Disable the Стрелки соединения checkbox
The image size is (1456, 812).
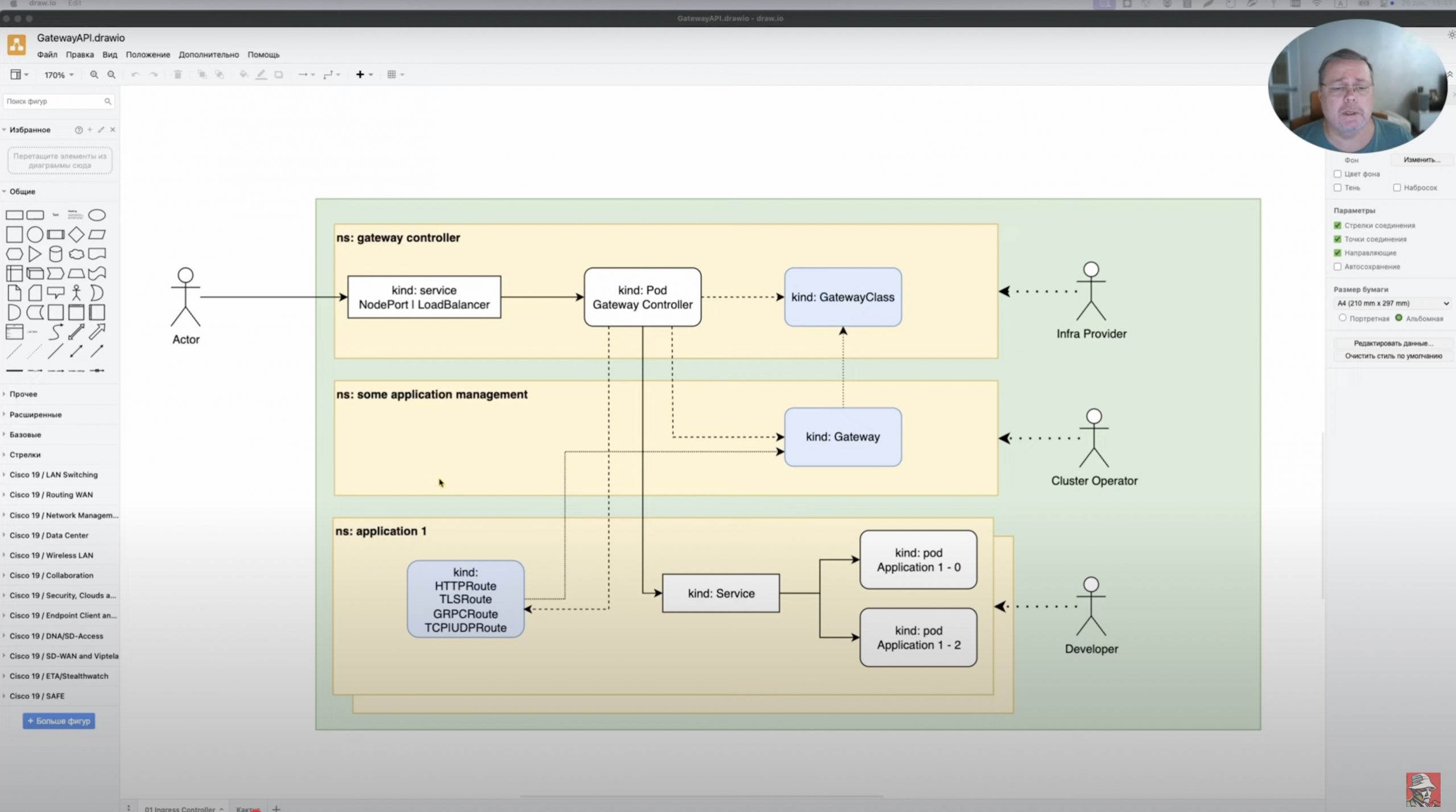click(x=1338, y=225)
